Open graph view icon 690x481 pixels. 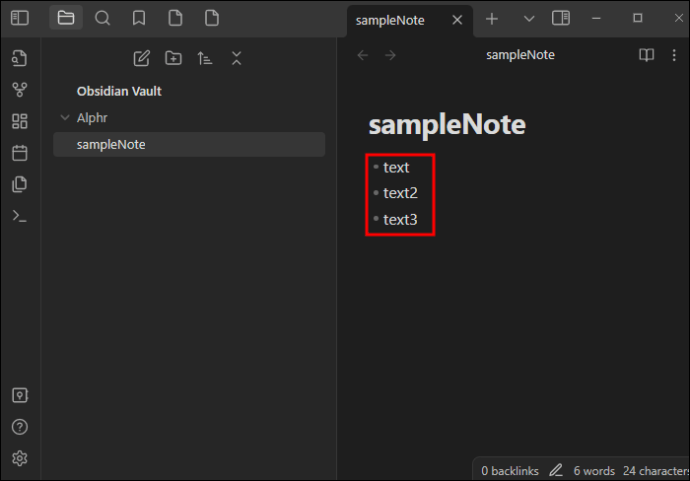[20, 90]
